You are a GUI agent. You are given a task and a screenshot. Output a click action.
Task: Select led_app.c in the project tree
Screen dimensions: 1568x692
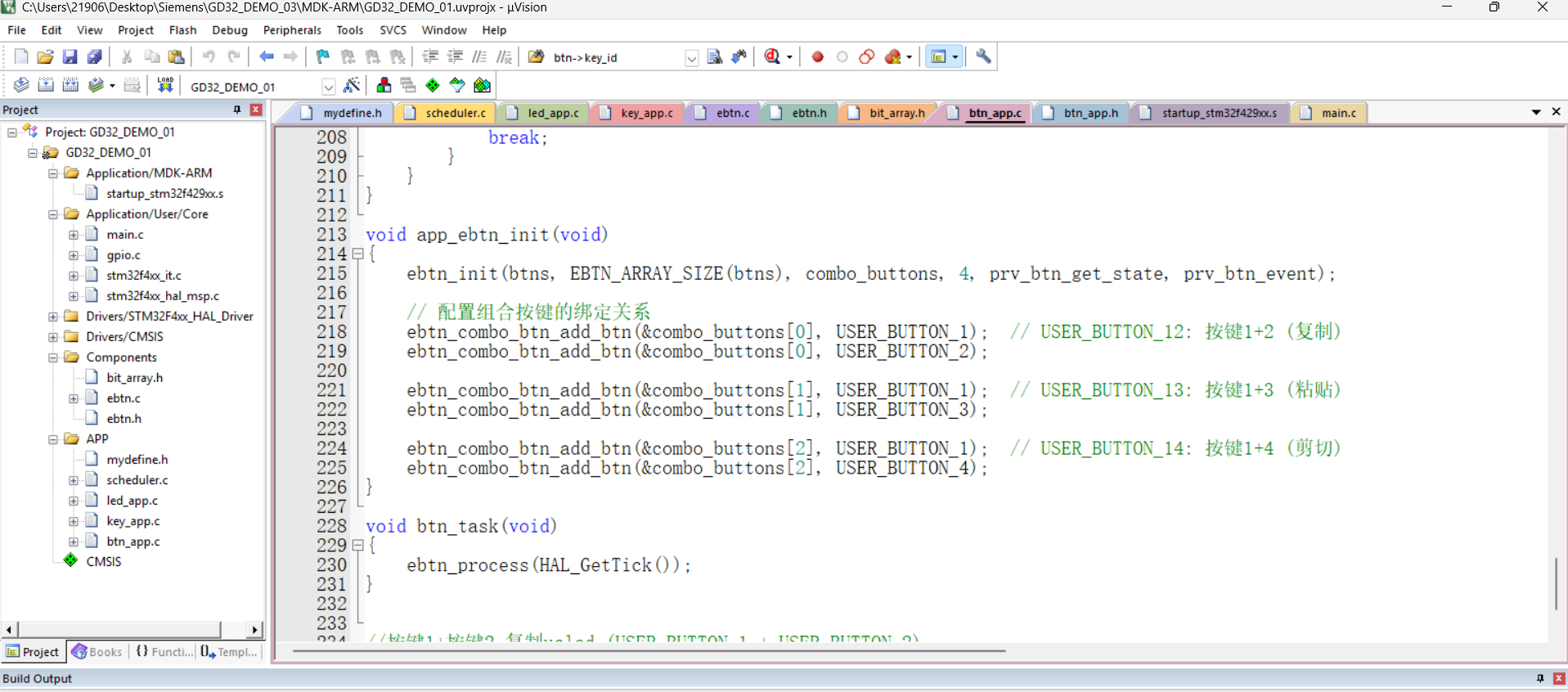(132, 501)
